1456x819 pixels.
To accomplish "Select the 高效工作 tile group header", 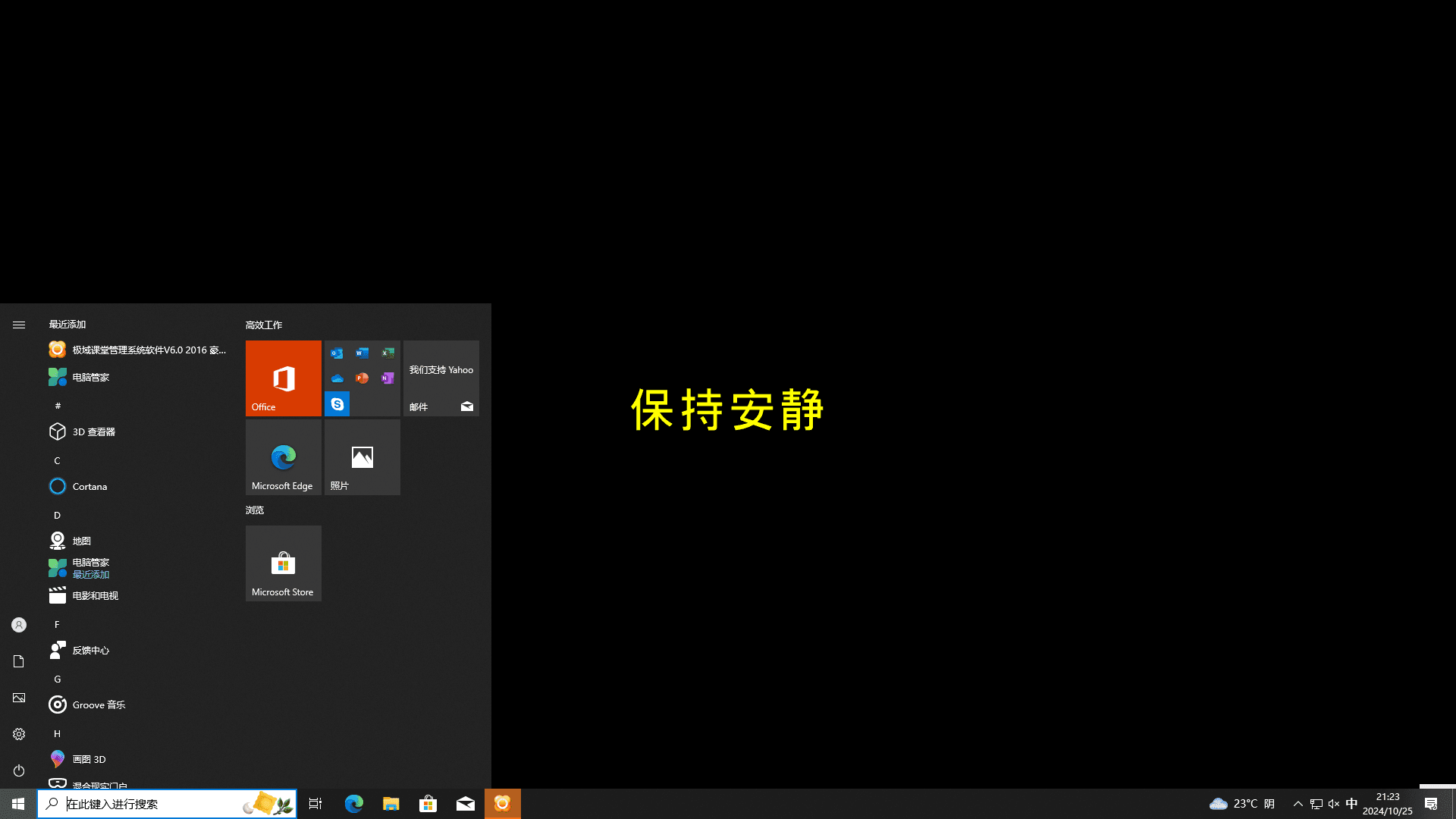I will (x=264, y=325).
